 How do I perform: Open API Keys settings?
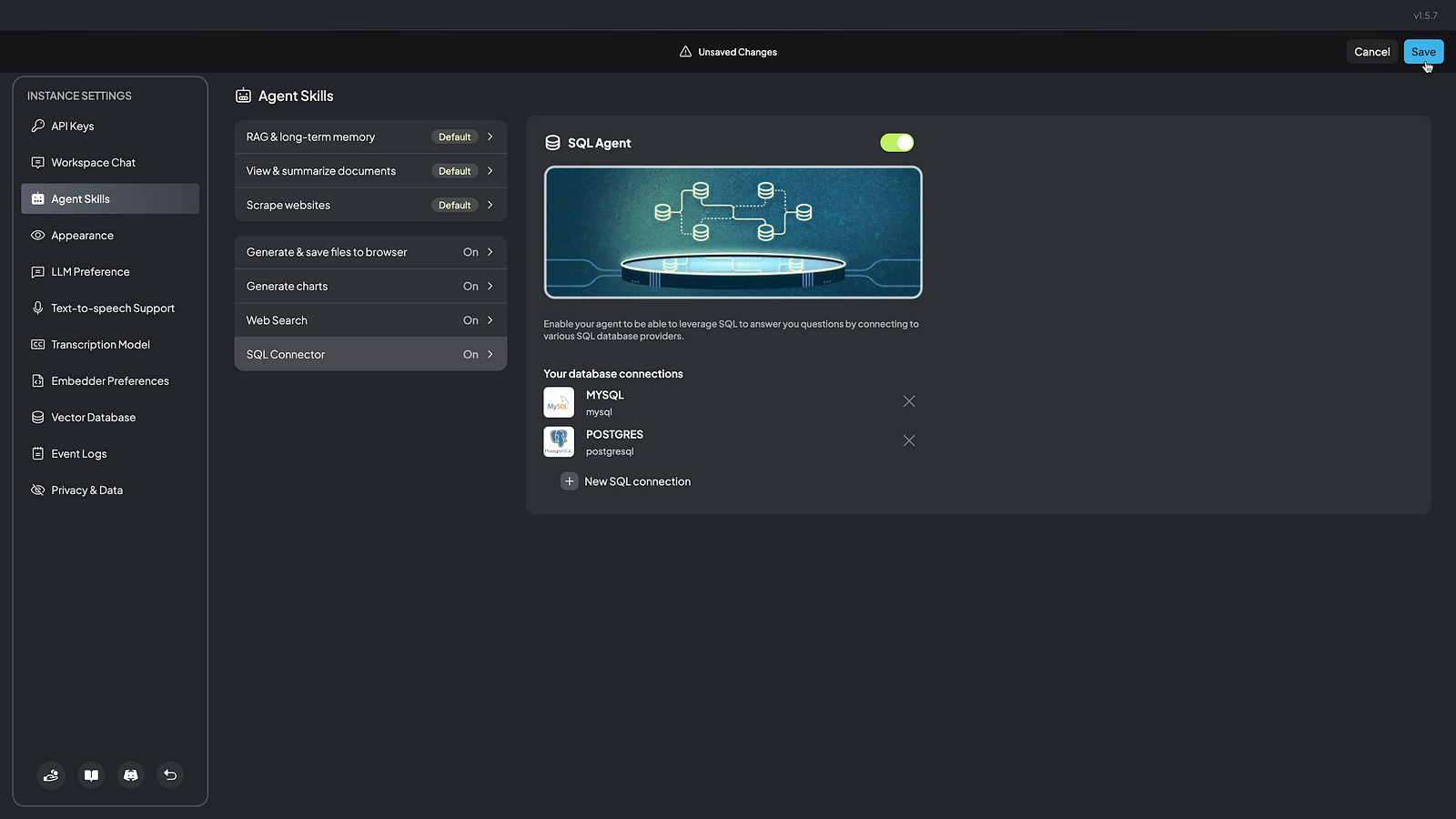73,126
